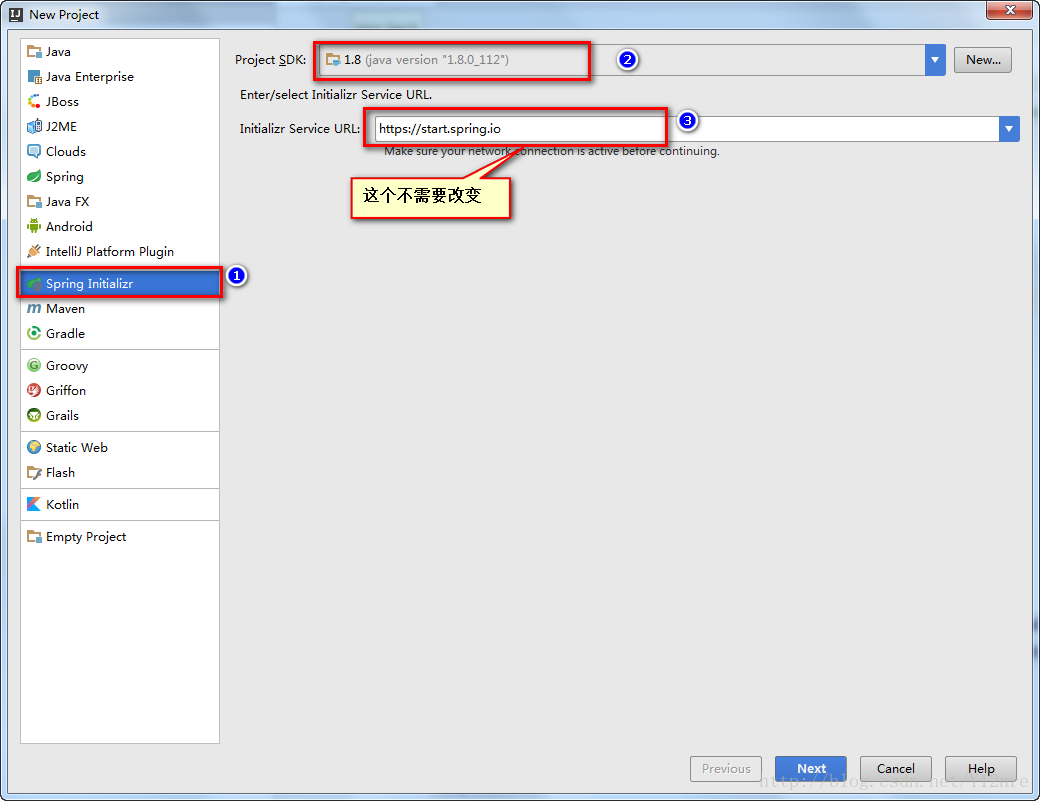Pick the Groovy list label
The image size is (1040, 801).
coord(66,365)
